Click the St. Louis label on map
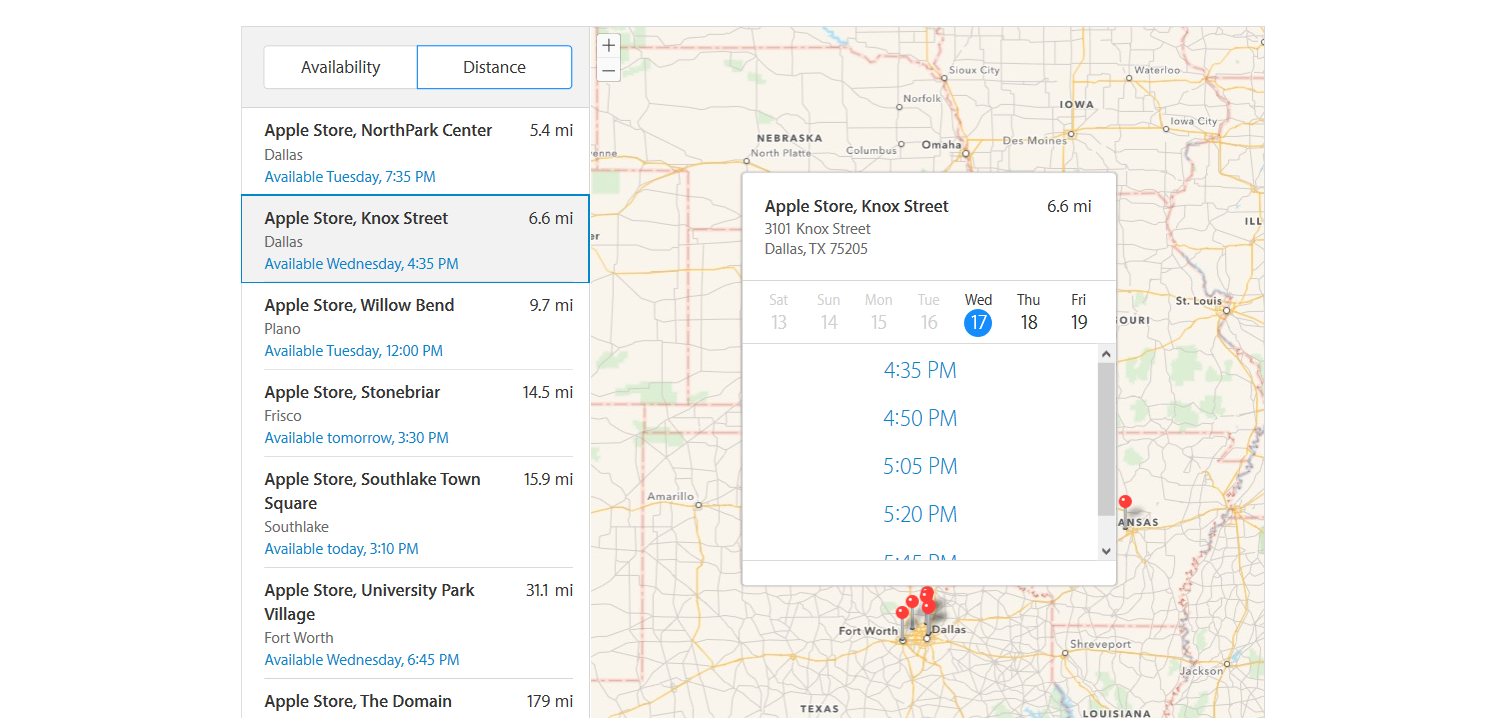This screenshot has height=718, width=1506. [1198, 301]
